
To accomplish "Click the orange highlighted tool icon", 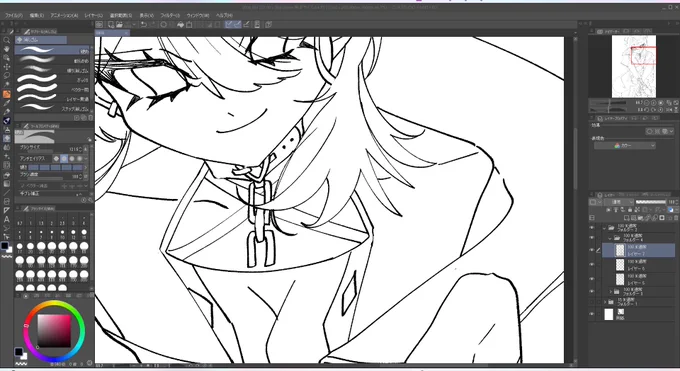I will [7, 94].
